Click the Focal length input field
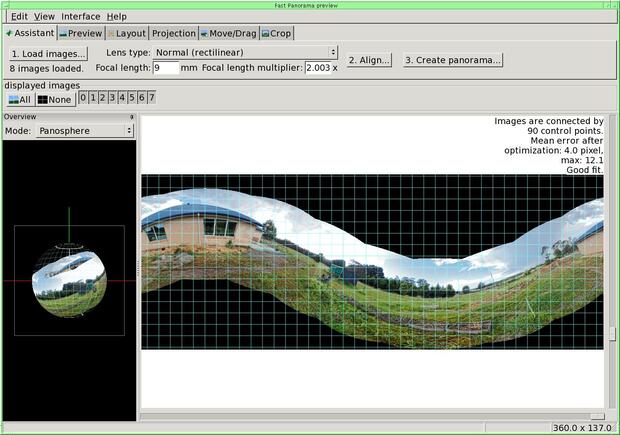This screenshot has width=620, height=435. (166, 68)
